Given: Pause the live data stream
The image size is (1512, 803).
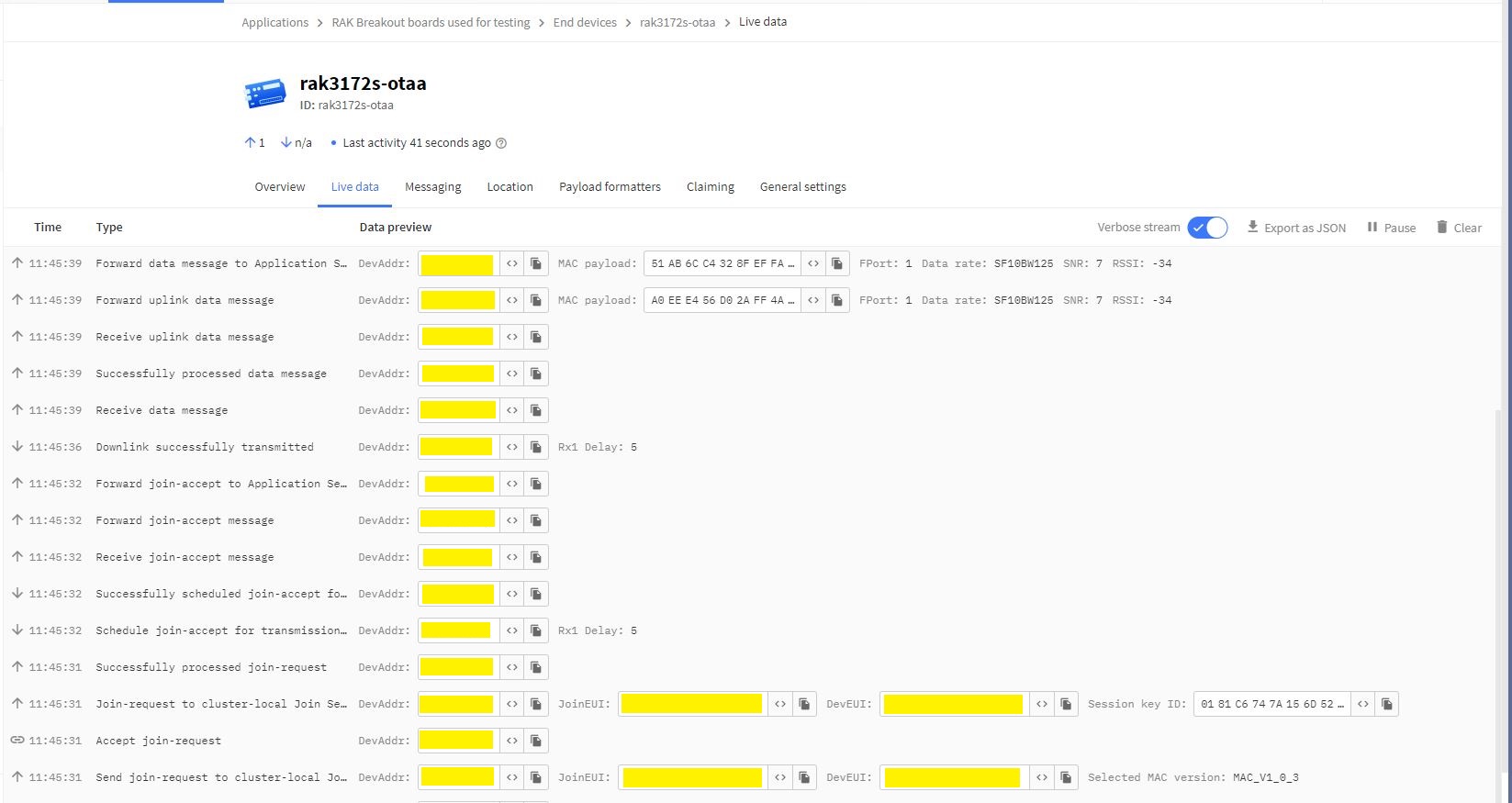Looking at the screenshot, I should pyautogui.click(x=1391, y=228).
